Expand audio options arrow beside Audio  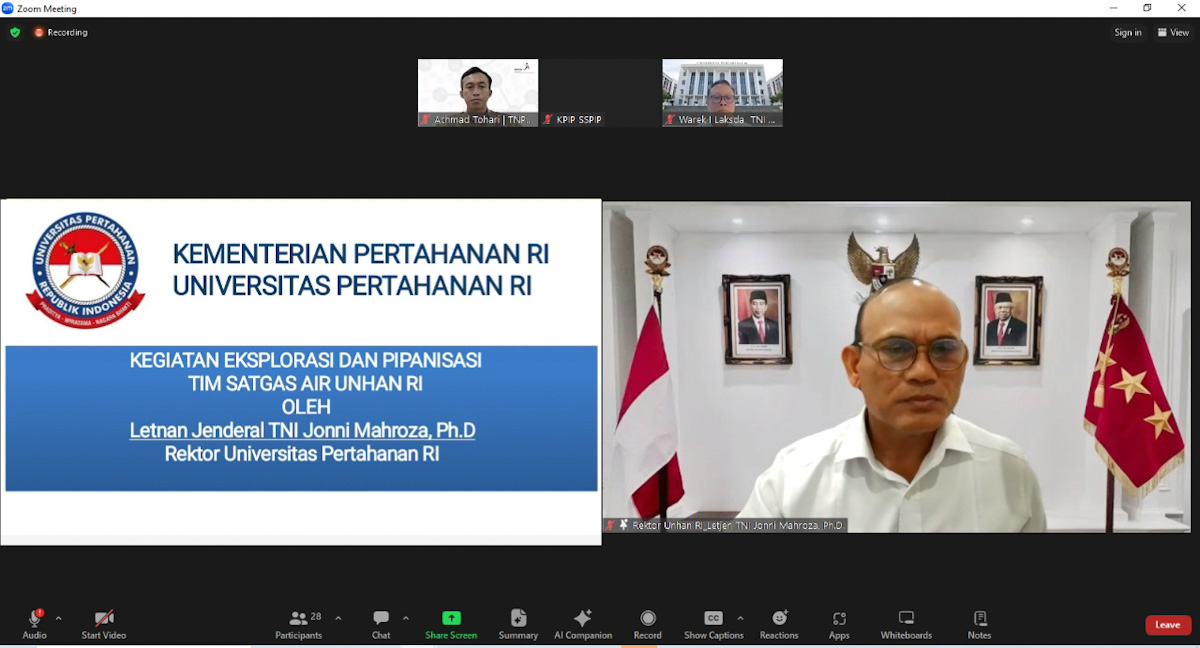pyautogui.click(x=58, y=618)
